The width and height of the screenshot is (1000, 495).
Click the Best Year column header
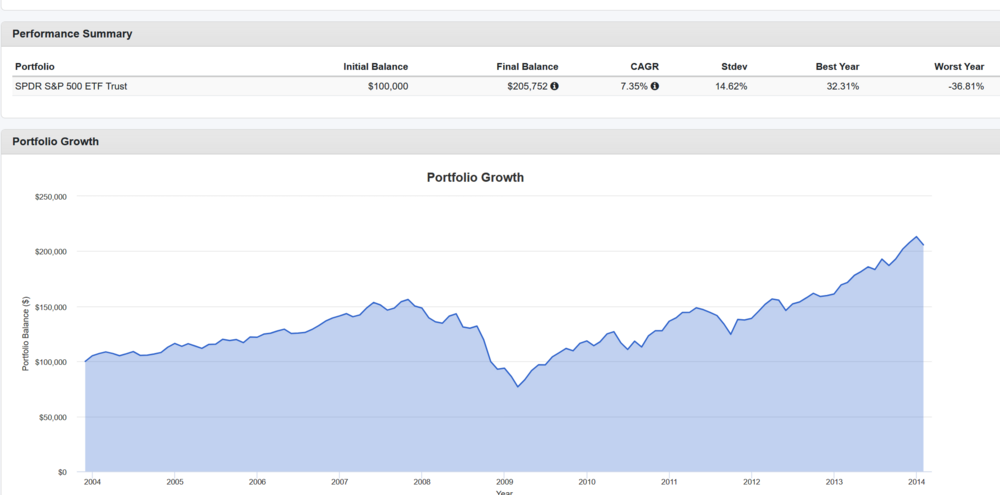[837, 67]
